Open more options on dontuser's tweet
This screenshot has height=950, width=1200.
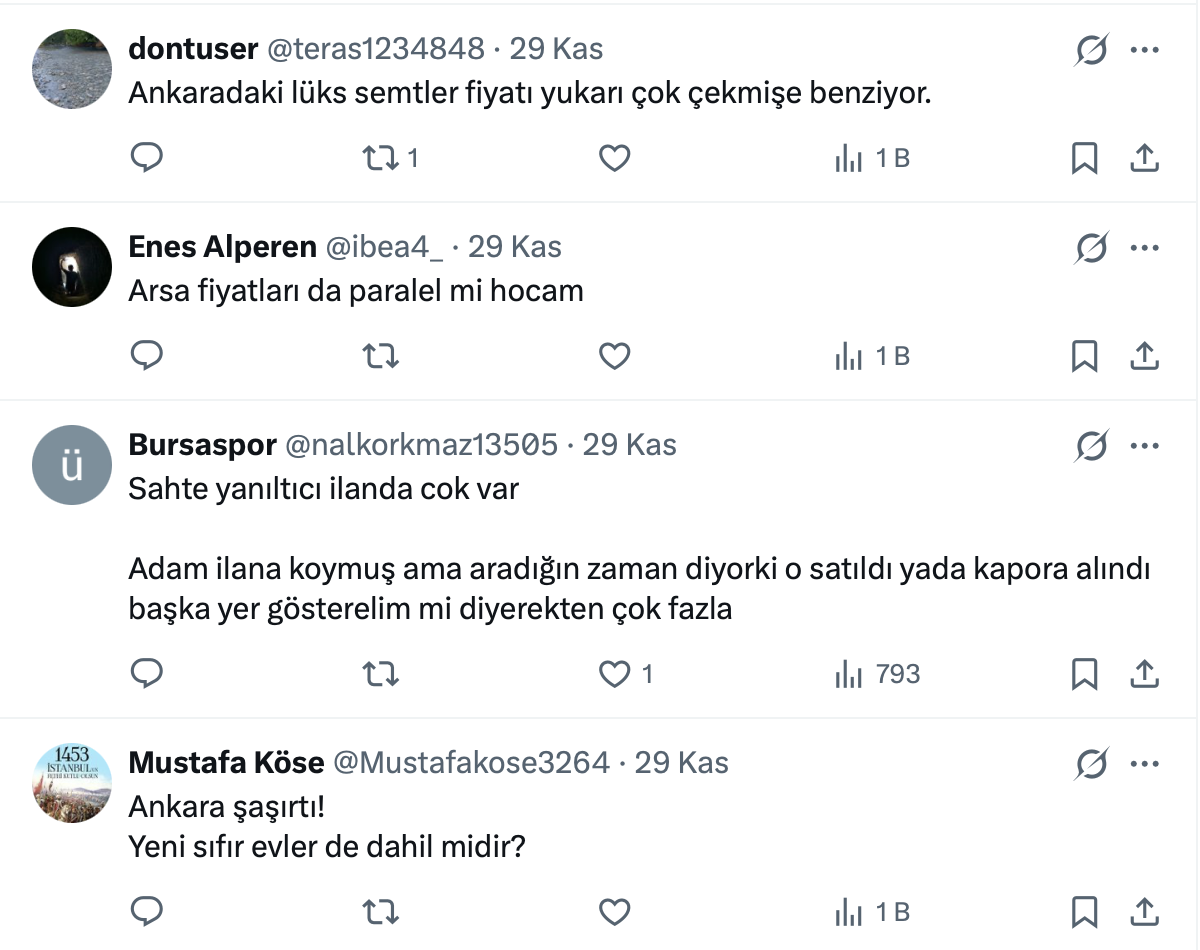(1144, 49)
